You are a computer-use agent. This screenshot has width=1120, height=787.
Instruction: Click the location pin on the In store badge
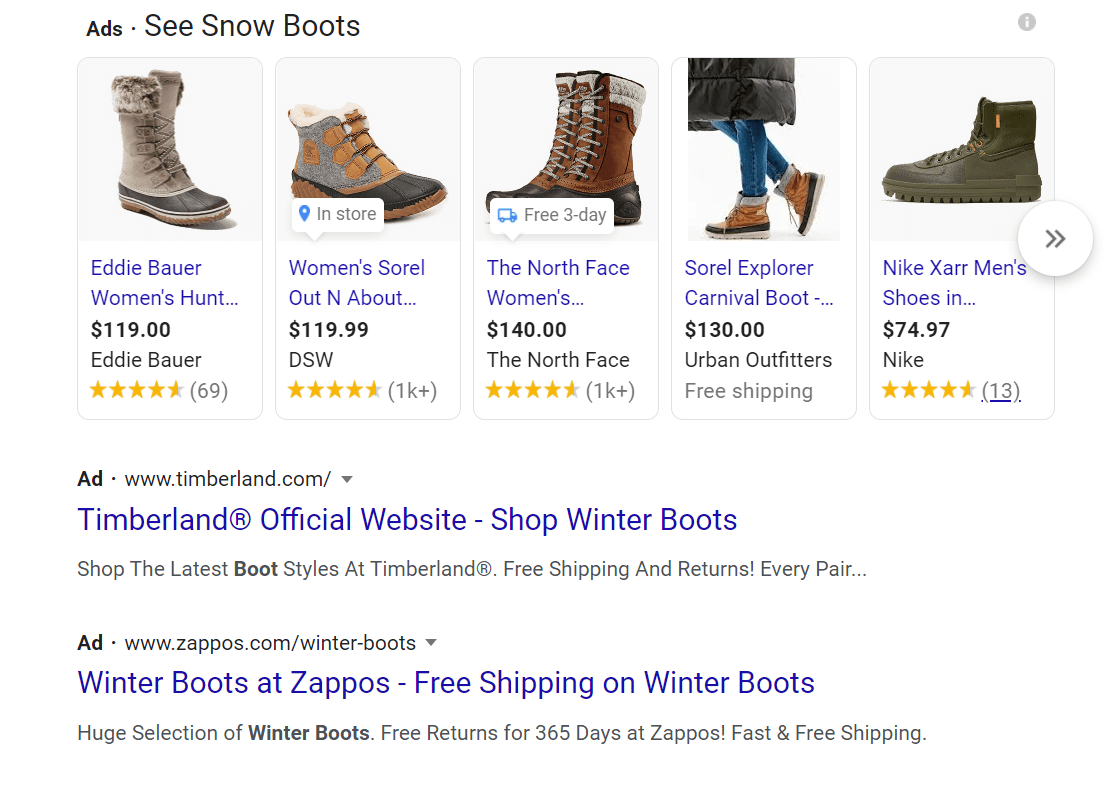click(305, 213)
